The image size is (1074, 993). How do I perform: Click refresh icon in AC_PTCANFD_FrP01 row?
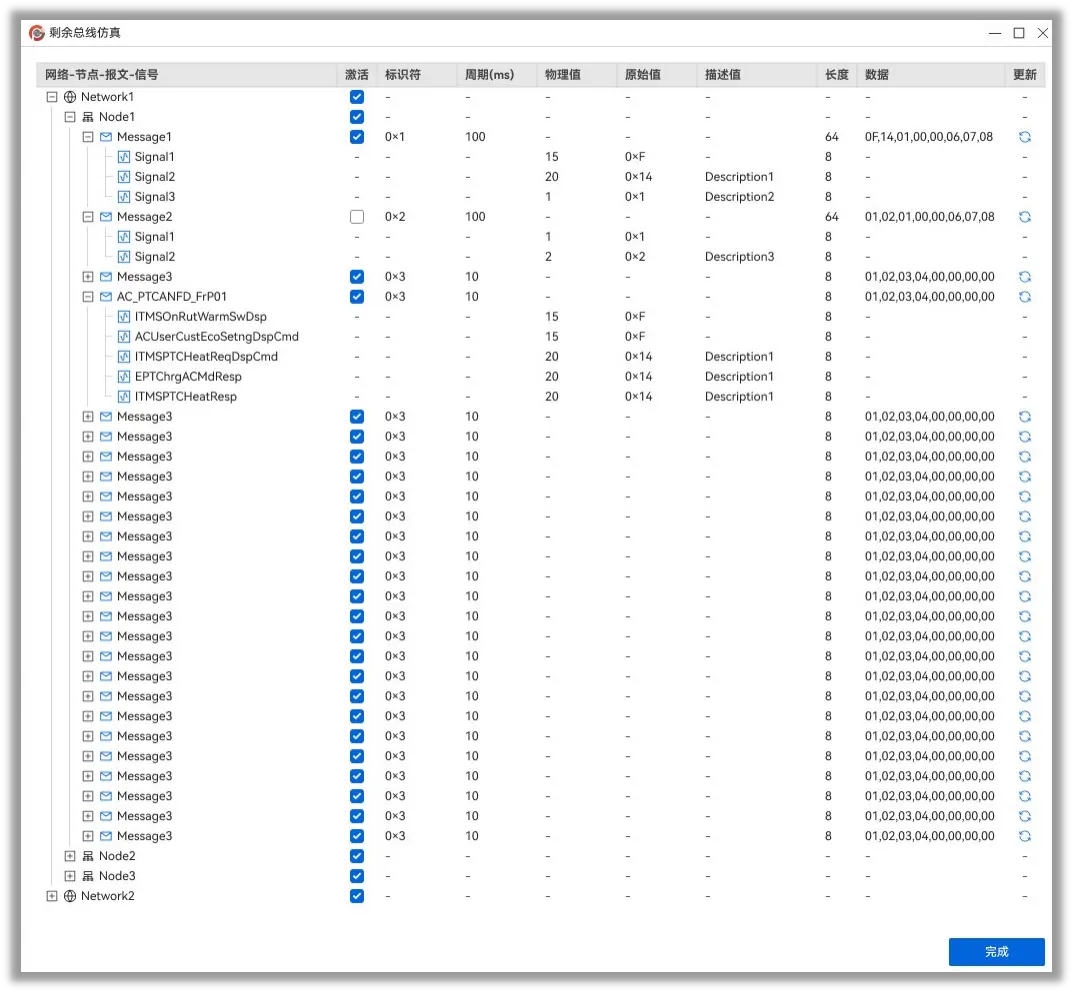[x=1025, y=297]
